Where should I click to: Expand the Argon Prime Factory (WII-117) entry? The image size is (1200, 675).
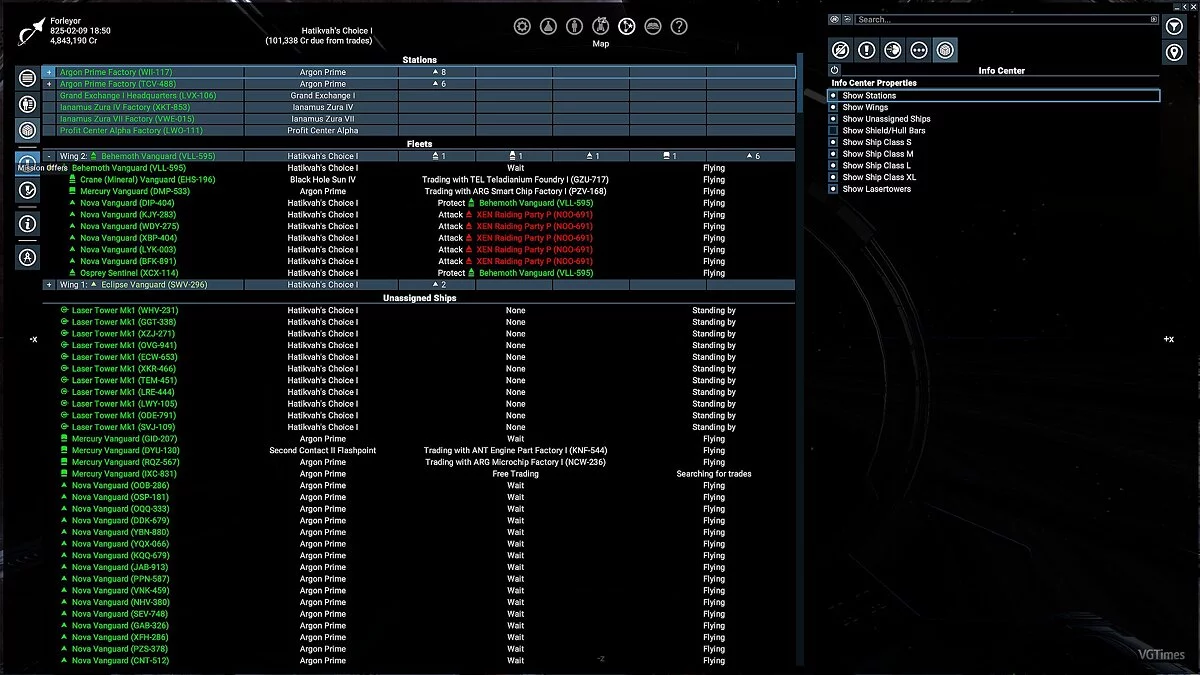point(47,72)
